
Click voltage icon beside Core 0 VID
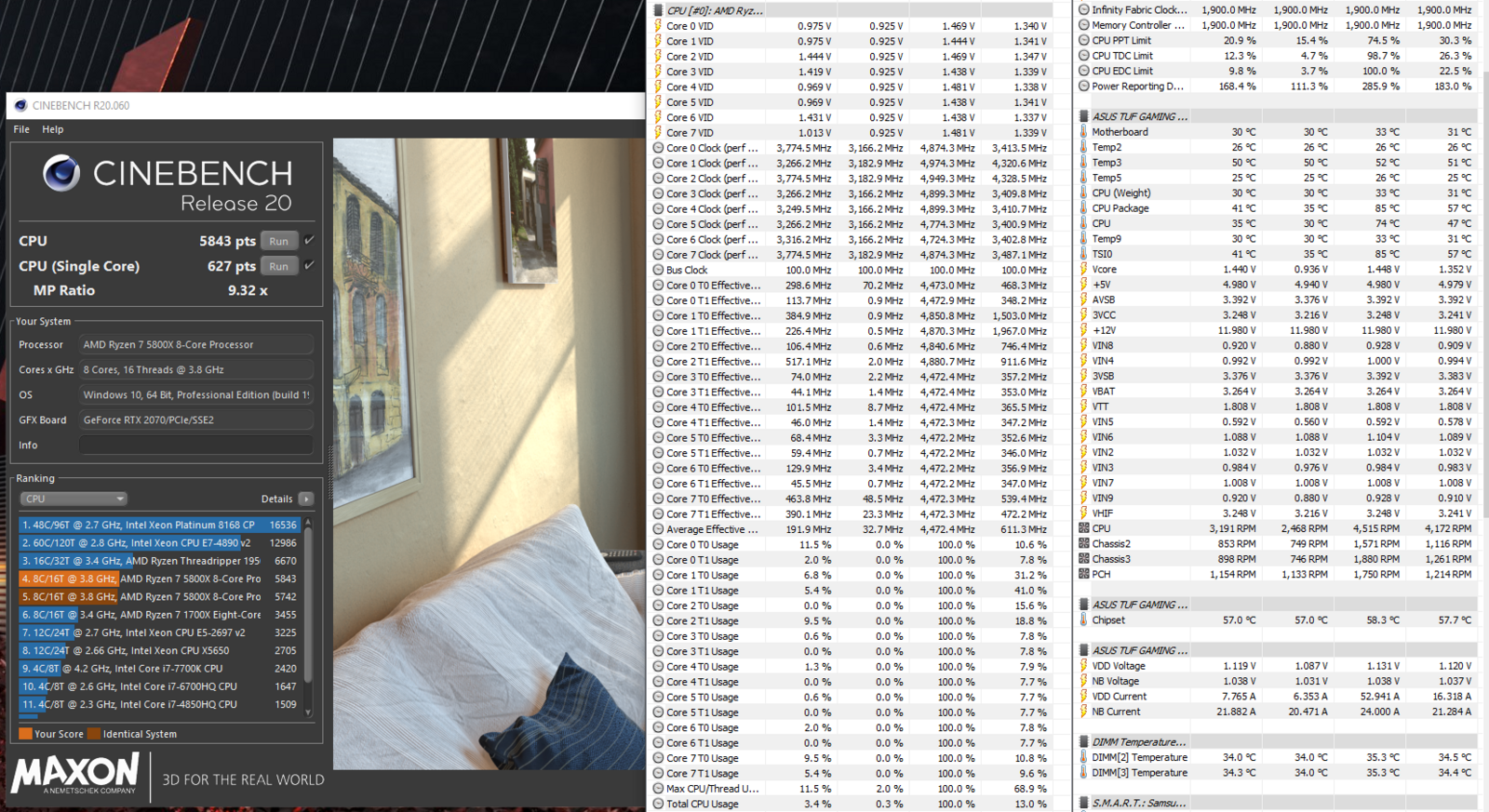point(658,26)
